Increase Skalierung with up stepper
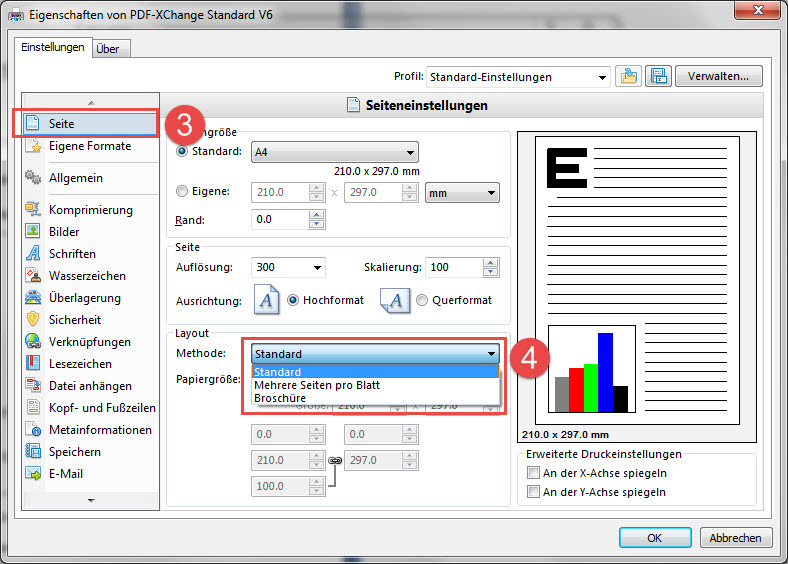 point(490,262)
